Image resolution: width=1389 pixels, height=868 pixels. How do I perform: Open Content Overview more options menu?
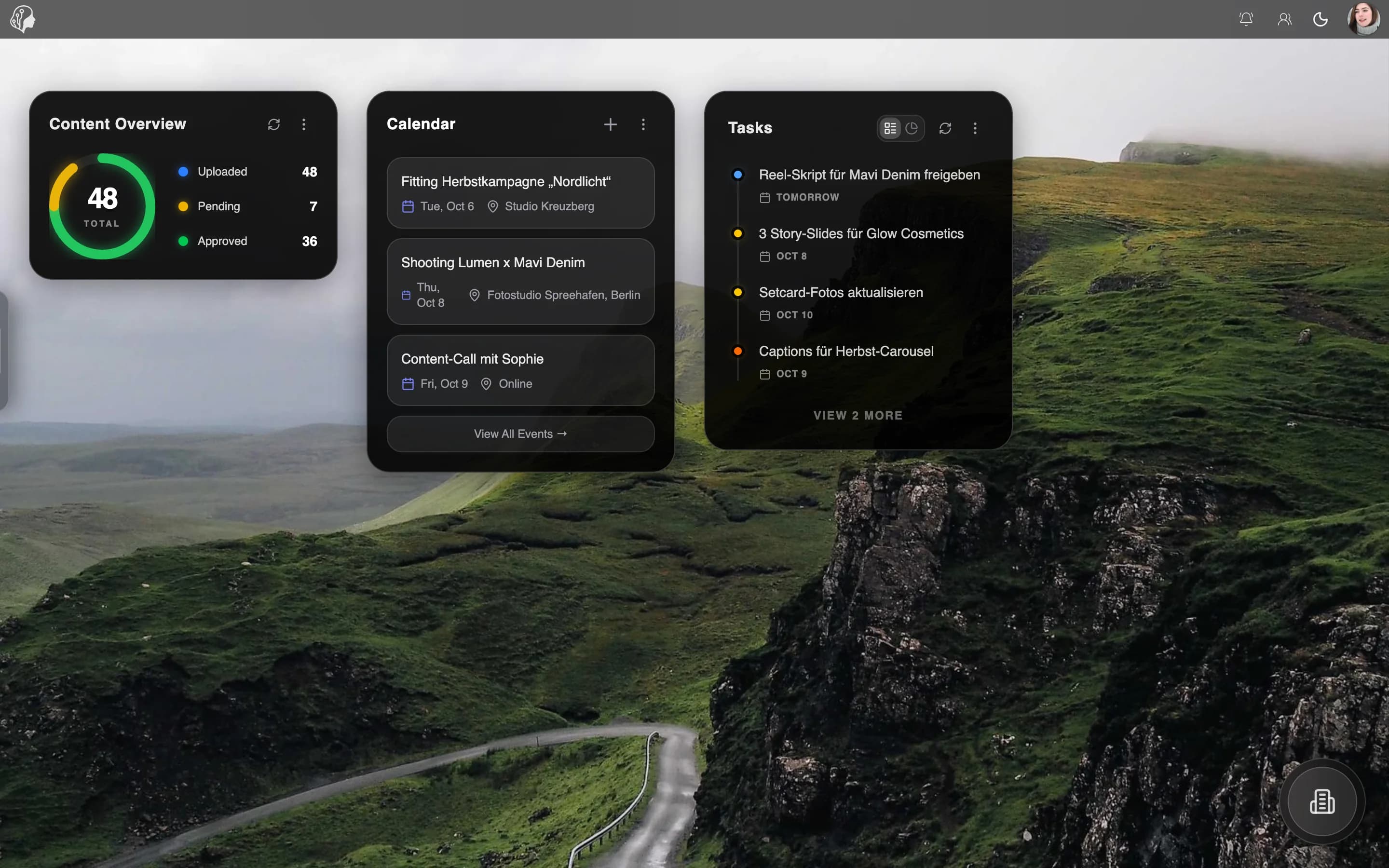point(304,124)
